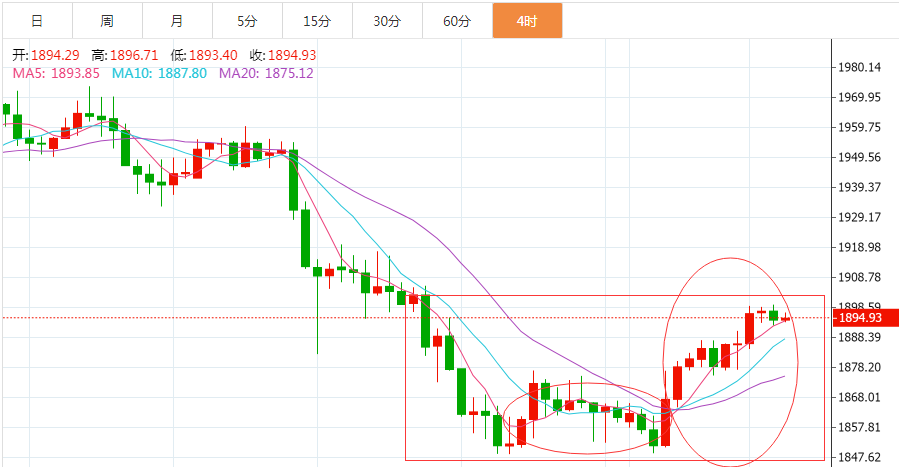Click the 1888.39 price axis label
Viewport: 899px width, 467px height.
(x=859, y=337)
